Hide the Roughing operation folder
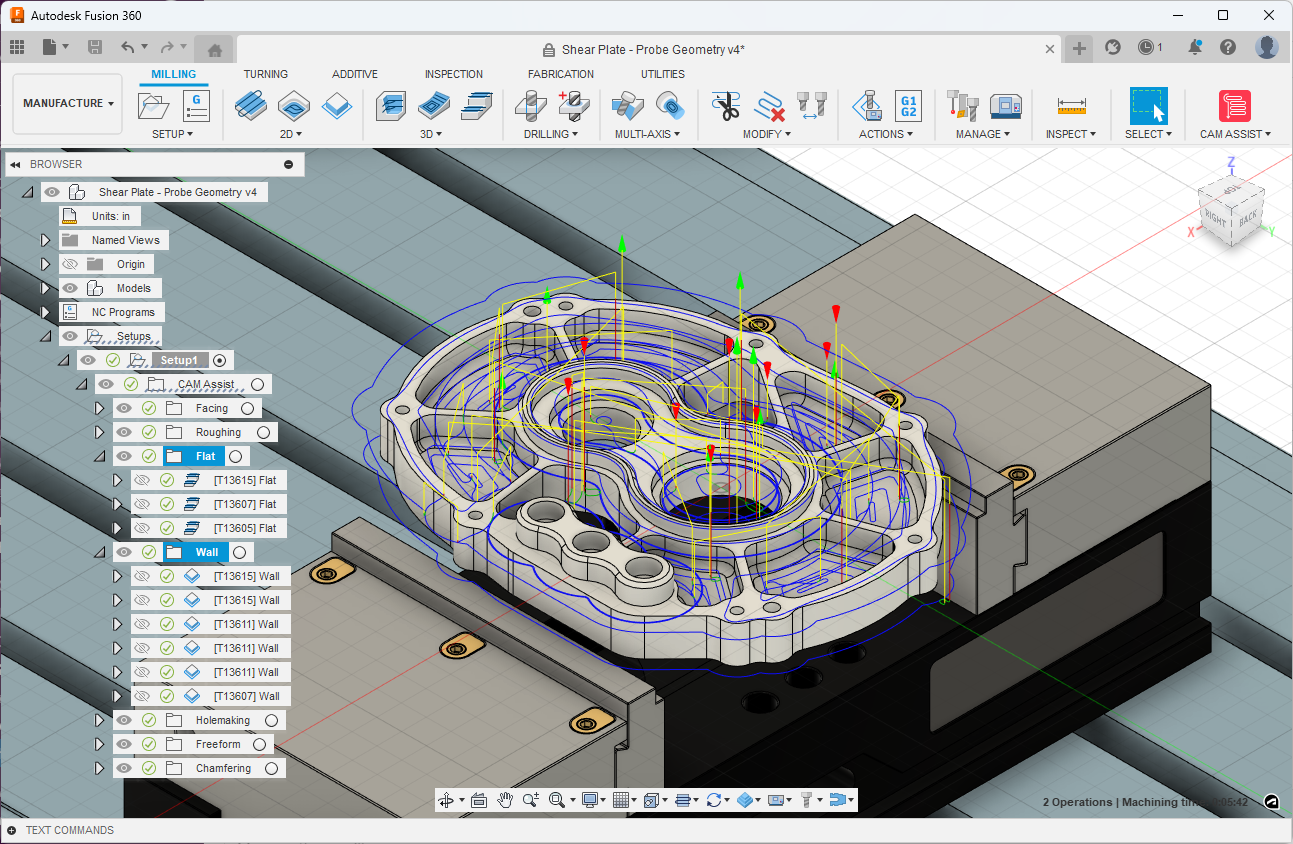Screen dimensions: 1293x844 pos(124,432)
